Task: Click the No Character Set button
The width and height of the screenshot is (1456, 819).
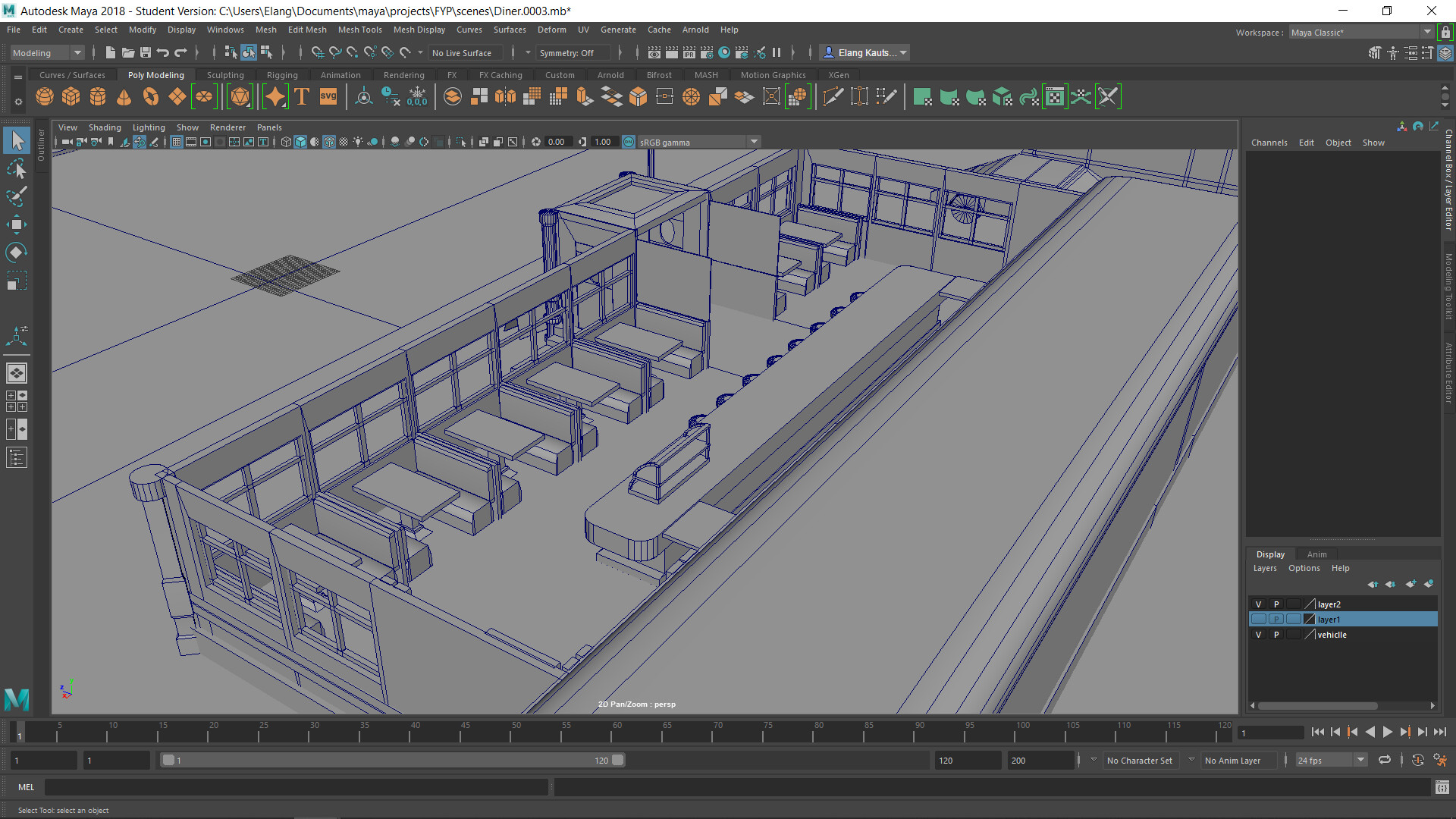Action: click(1141, 760)
